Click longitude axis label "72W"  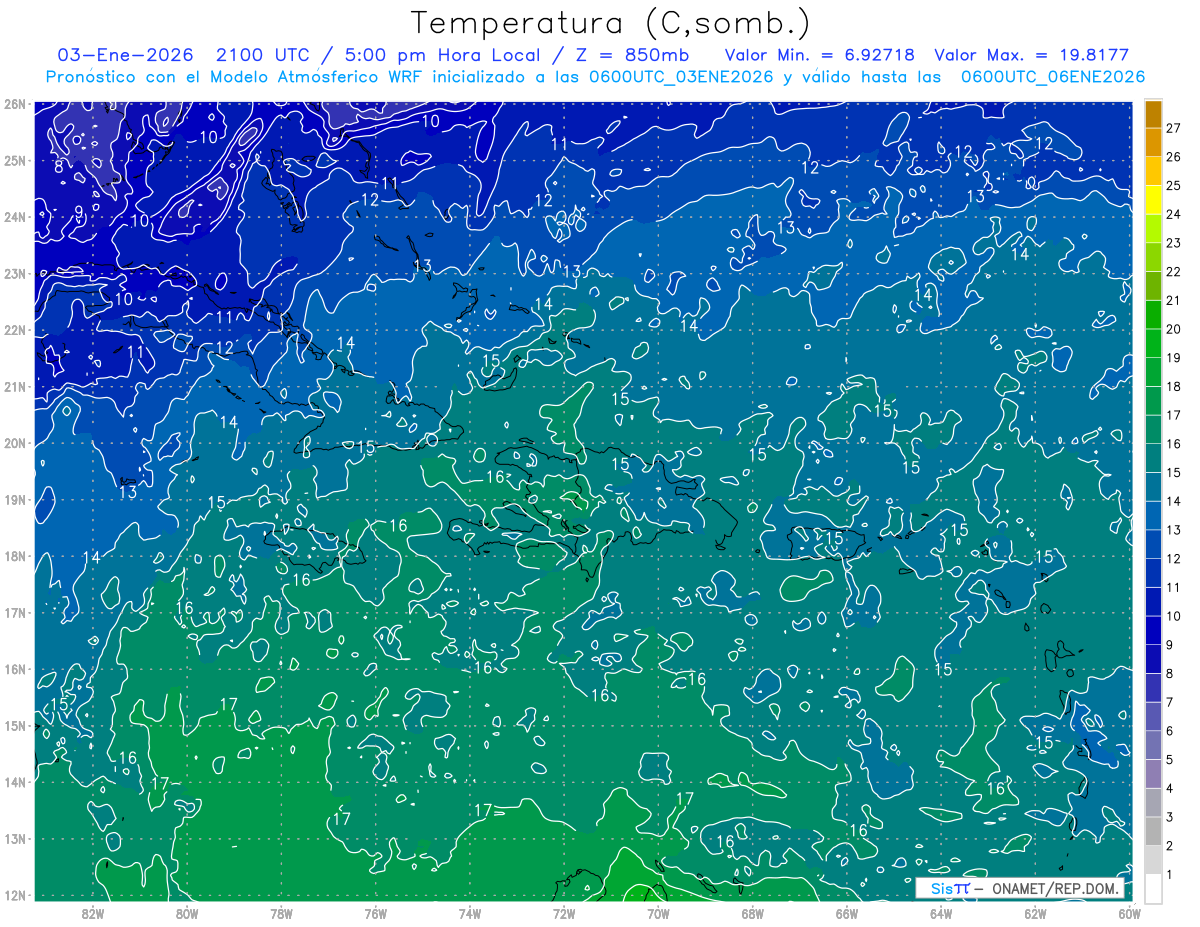[x=564, y=913]
